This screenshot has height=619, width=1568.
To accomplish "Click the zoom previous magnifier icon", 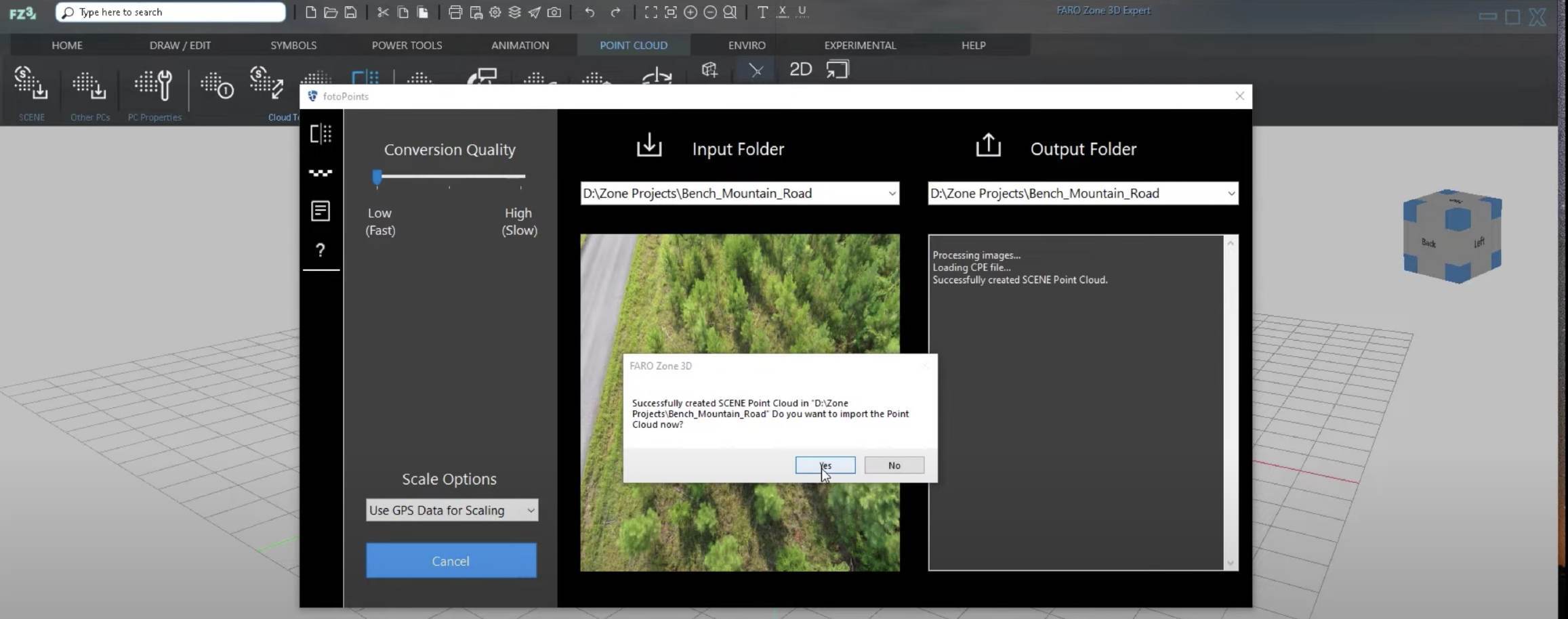I will [730, 12].
